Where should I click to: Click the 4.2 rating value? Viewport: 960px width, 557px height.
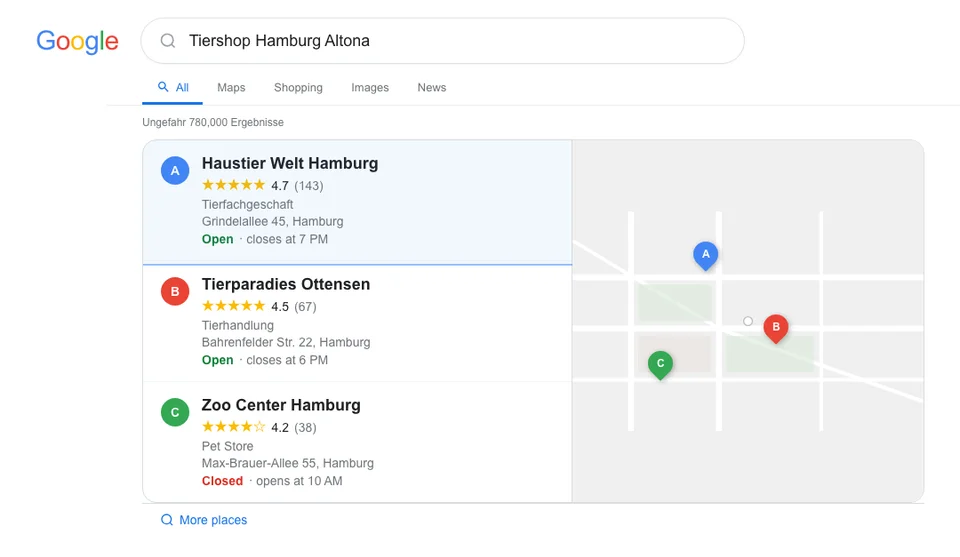coord(280,427)
